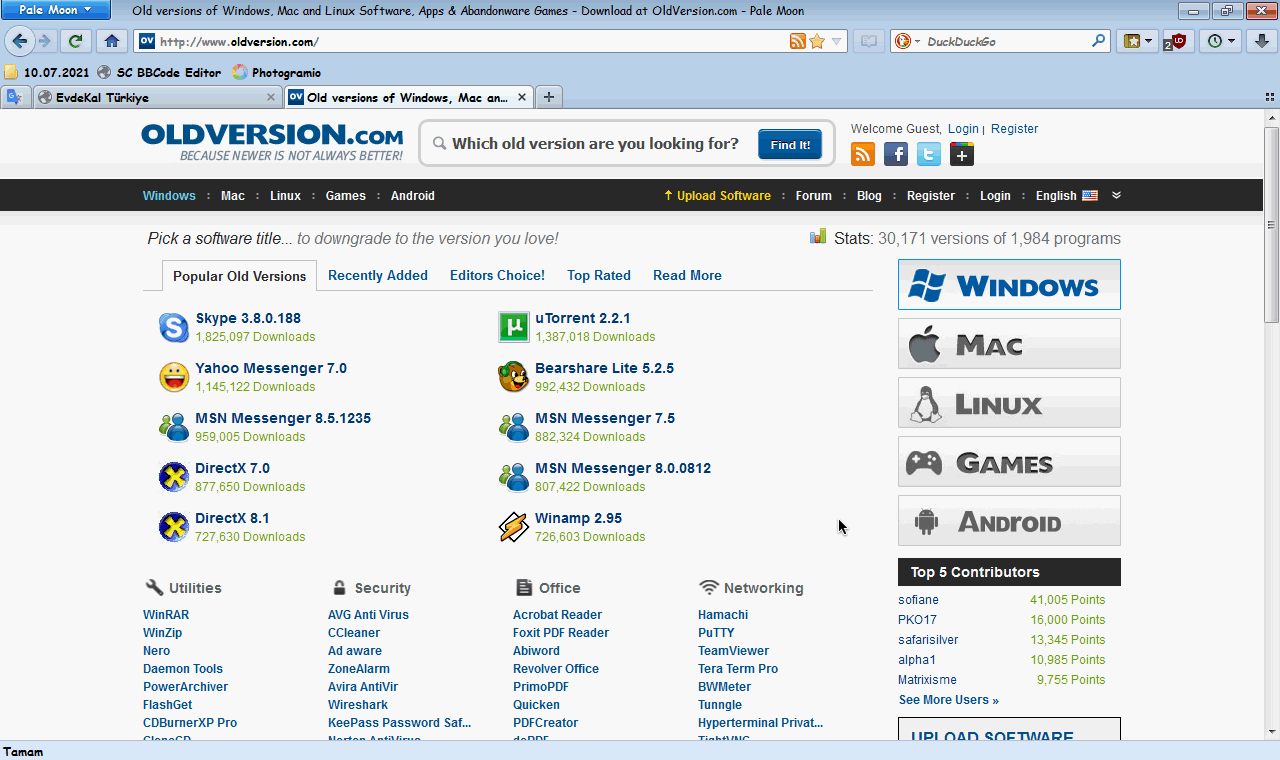Image resolution: width=1280 pixels, height=760 pixels.
Task: Click the Skype program icon
Action: pyautogui.click(x=174, y=327)
